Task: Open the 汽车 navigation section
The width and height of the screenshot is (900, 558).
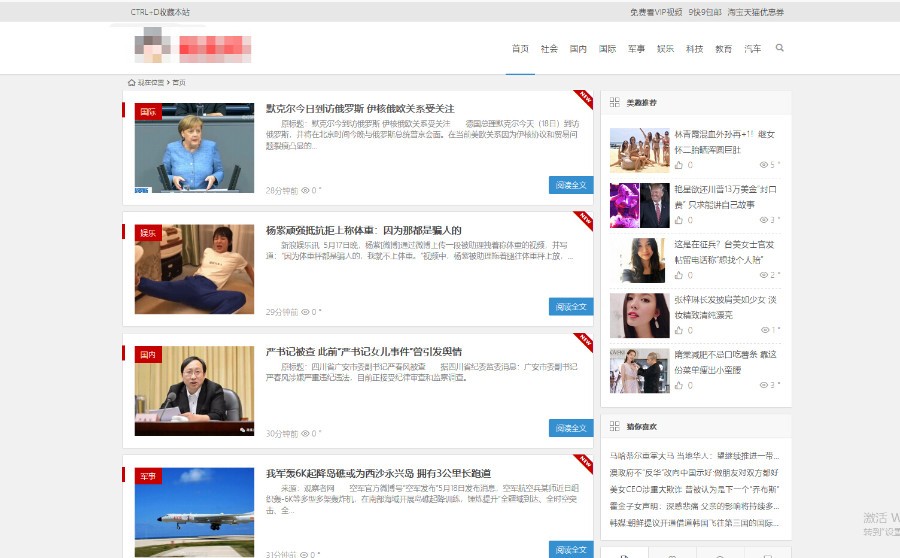Action: point(752,49)
